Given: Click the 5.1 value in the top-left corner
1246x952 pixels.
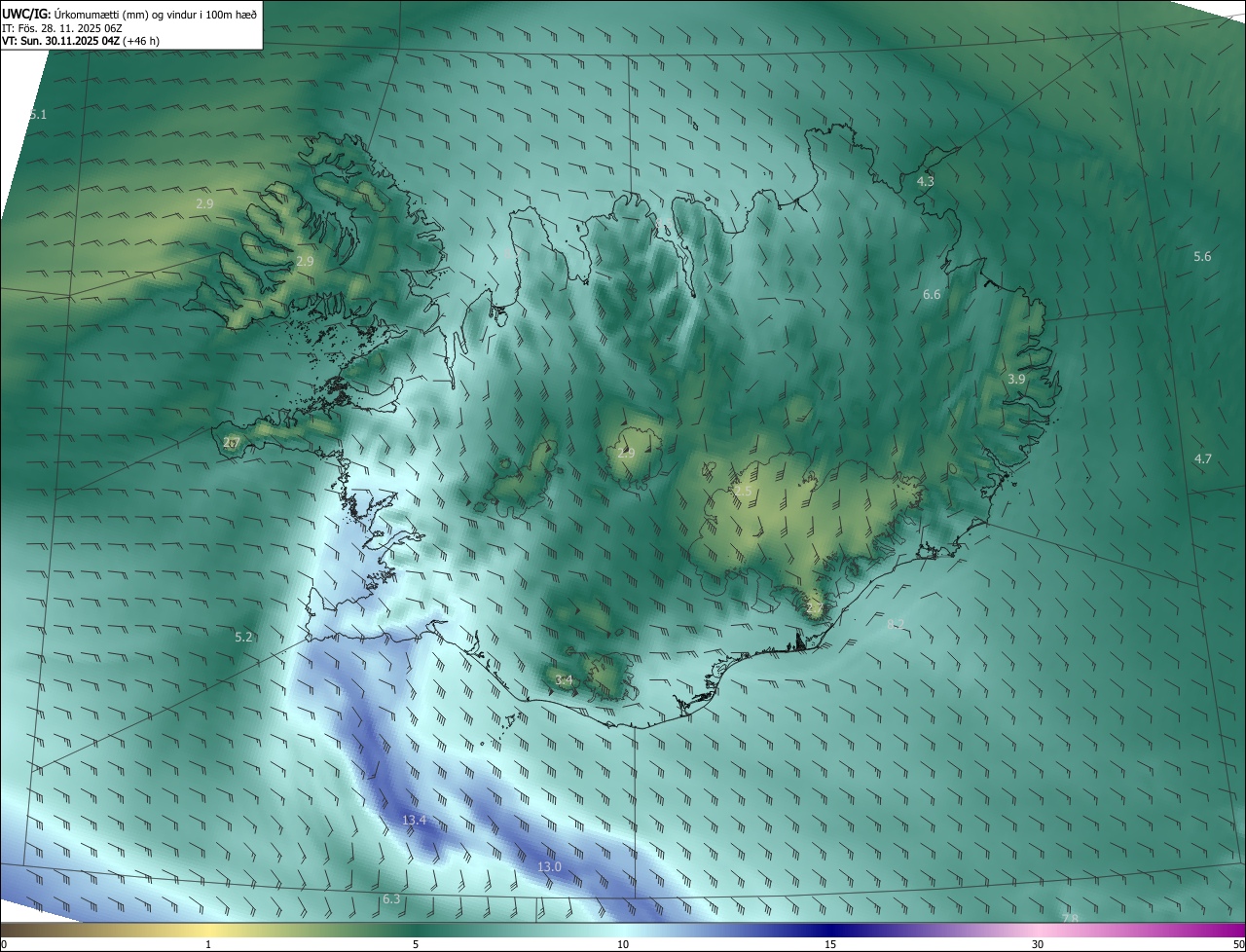Looking at the screenshot, I should pyautogui.click(x=38, y=114).
